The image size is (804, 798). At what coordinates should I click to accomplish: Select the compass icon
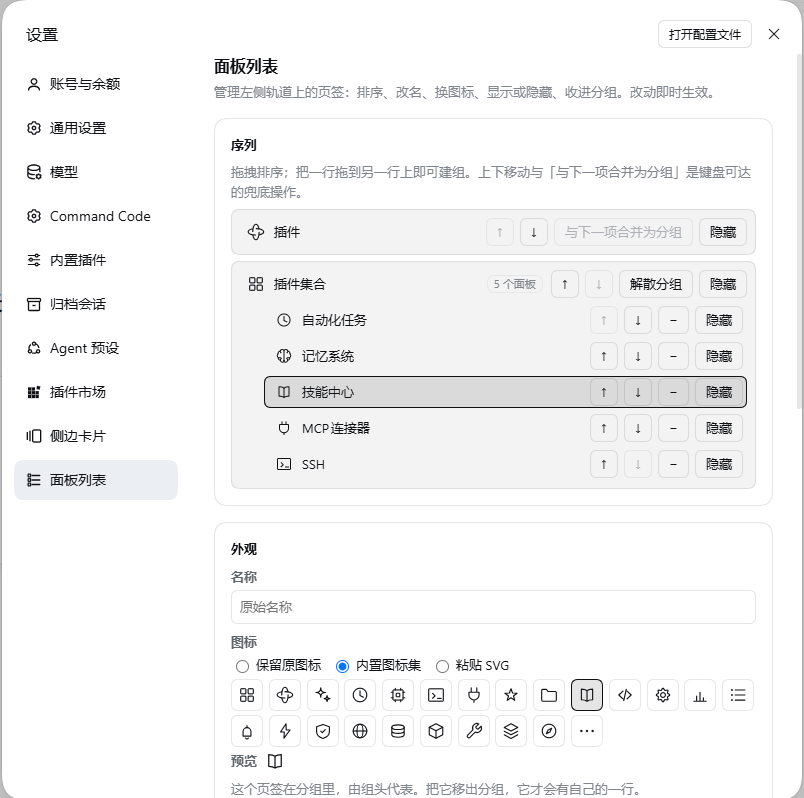[549, 731]
